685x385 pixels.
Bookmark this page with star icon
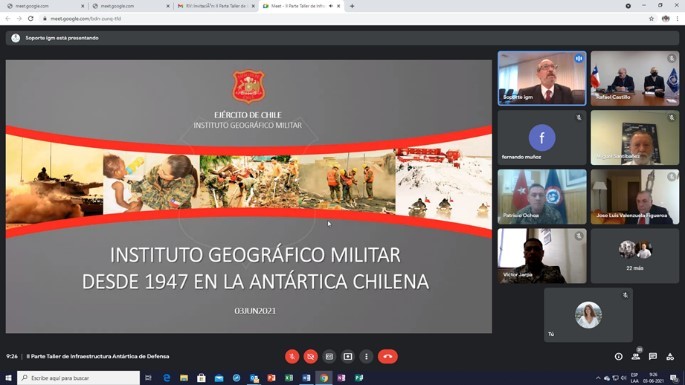coord(651,19)
